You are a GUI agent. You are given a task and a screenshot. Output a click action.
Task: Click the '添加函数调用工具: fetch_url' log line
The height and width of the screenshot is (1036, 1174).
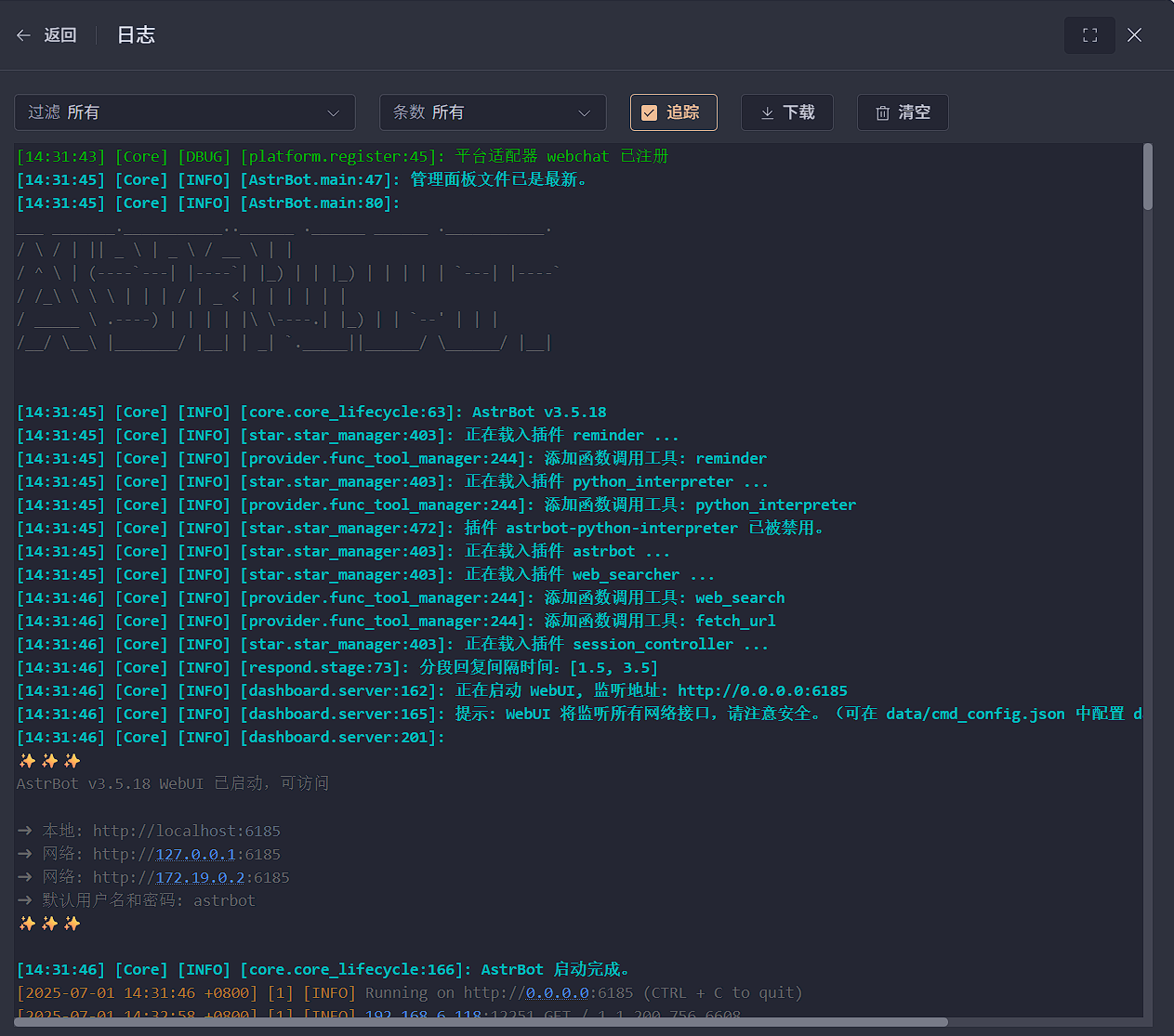pos(396,622)
